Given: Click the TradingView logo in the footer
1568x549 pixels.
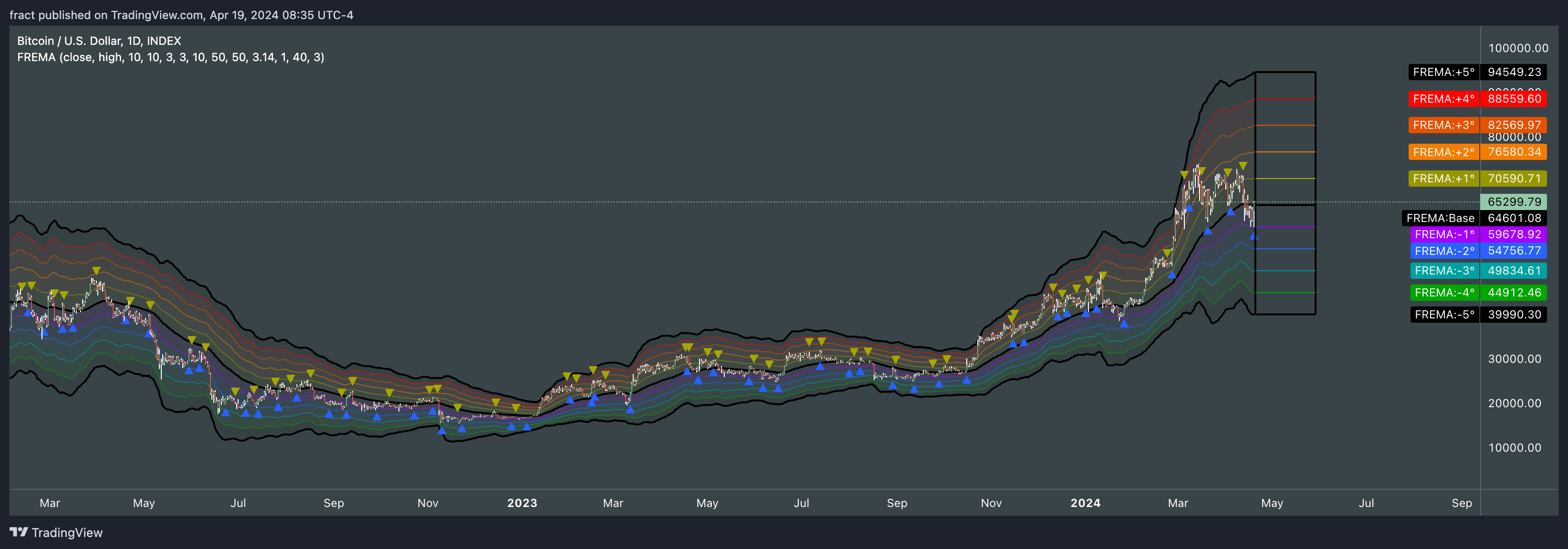Looking at the screenshot, I should pyautogui.click(x=56, y=533).
